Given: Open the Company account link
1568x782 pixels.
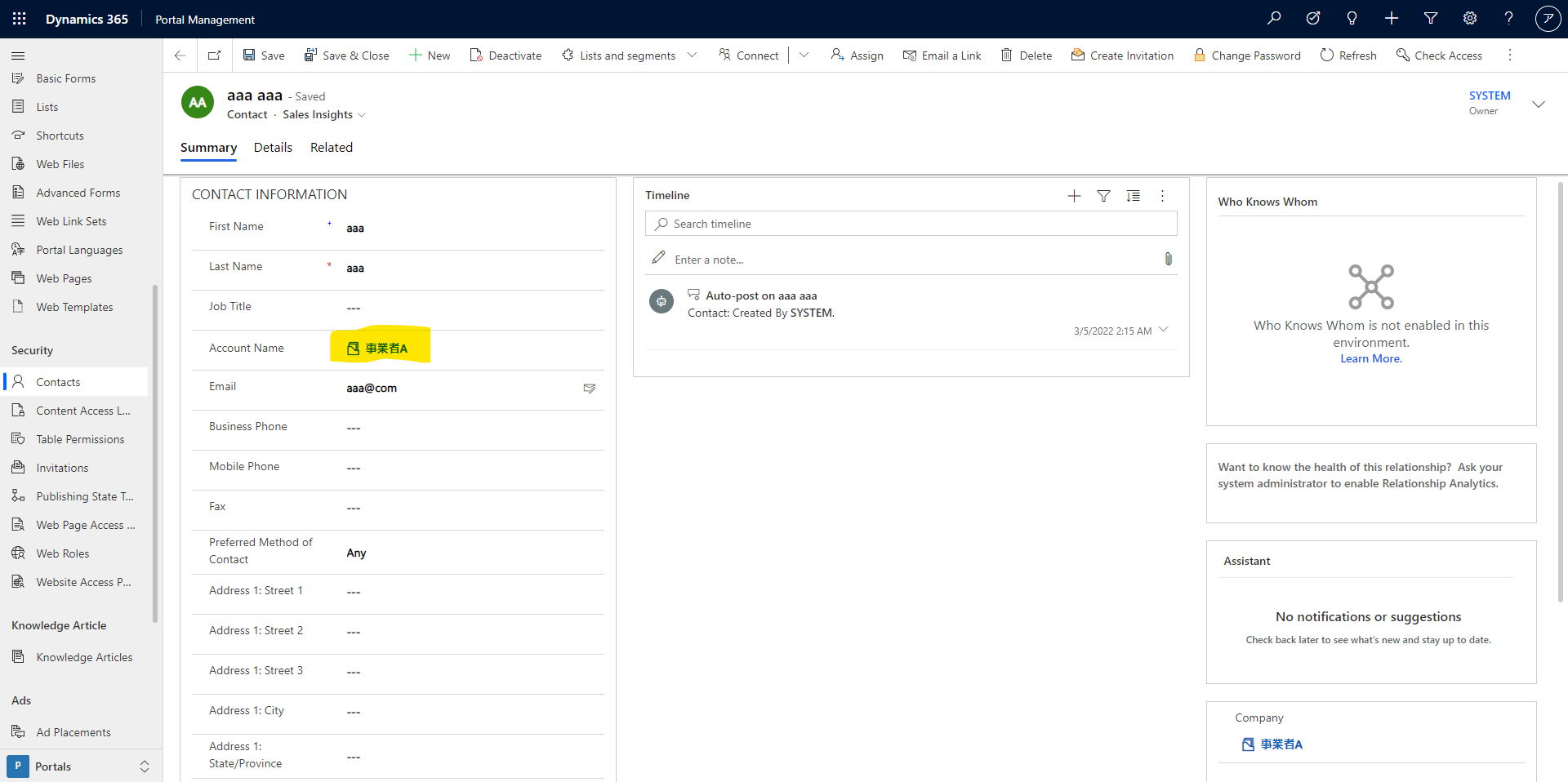Looking at the screenshot, I should [x=1281, y=744].
